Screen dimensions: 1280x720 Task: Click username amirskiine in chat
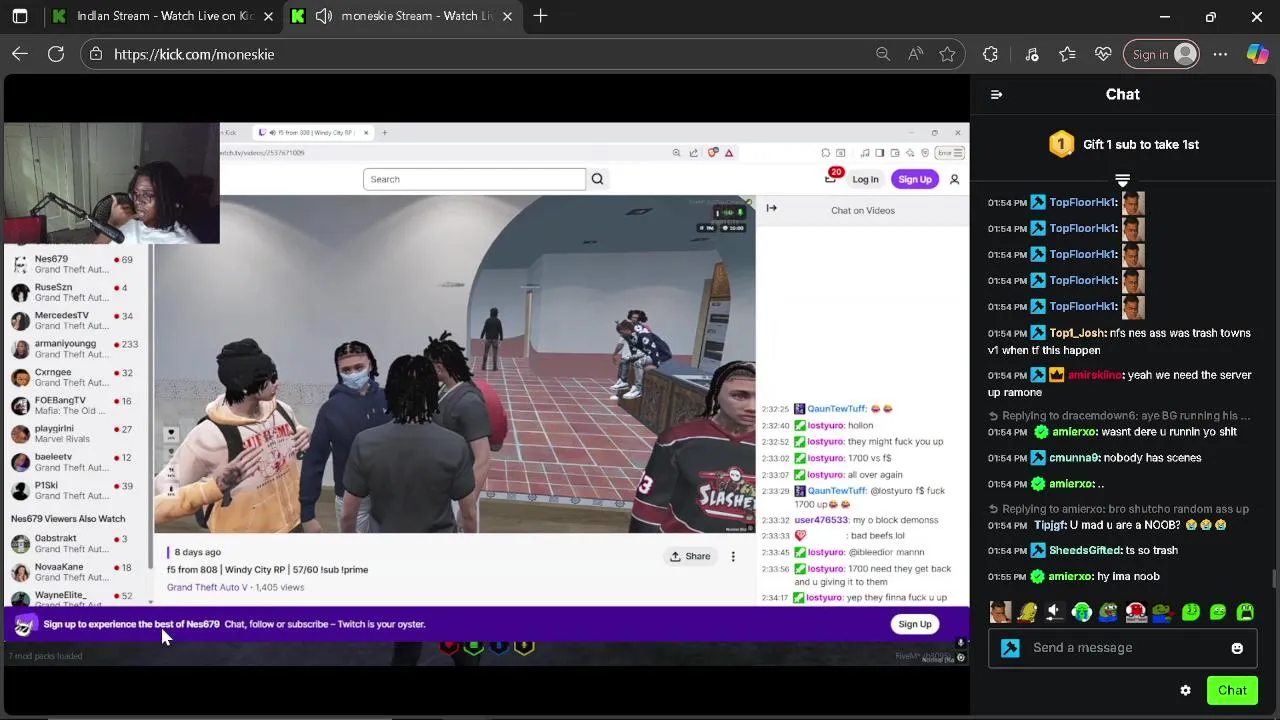[1094, 375]
